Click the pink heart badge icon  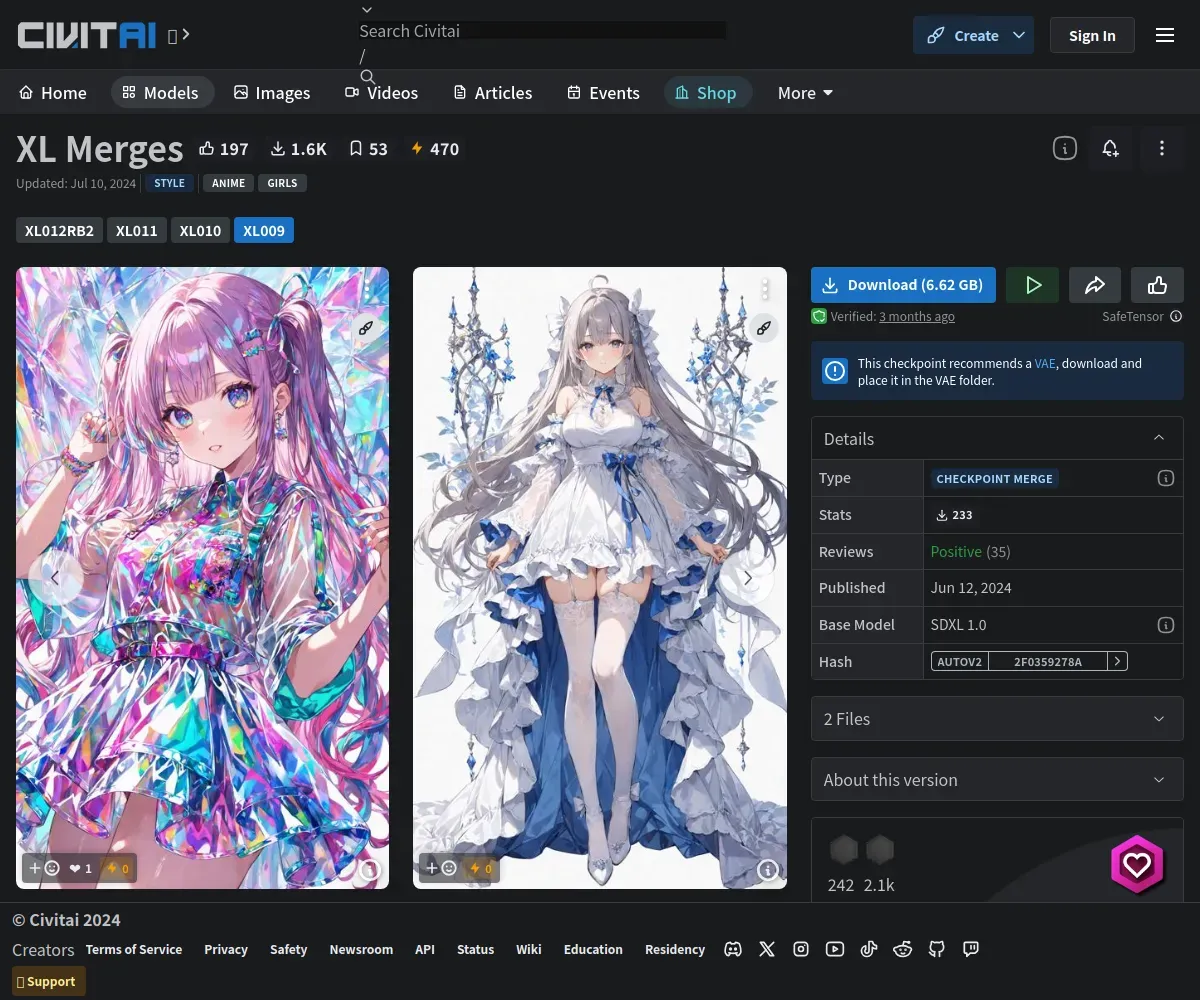pos(1137,864)
